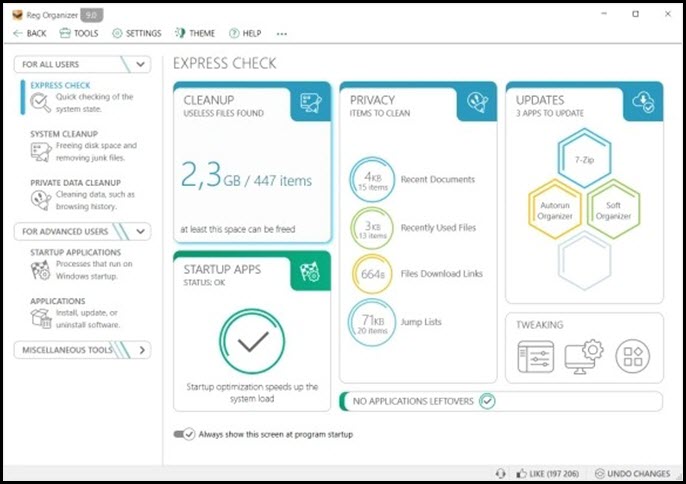The image size is (686, 484).
Task: Click the Recently Used Files 3 KB circle
Action: (372, 228)
